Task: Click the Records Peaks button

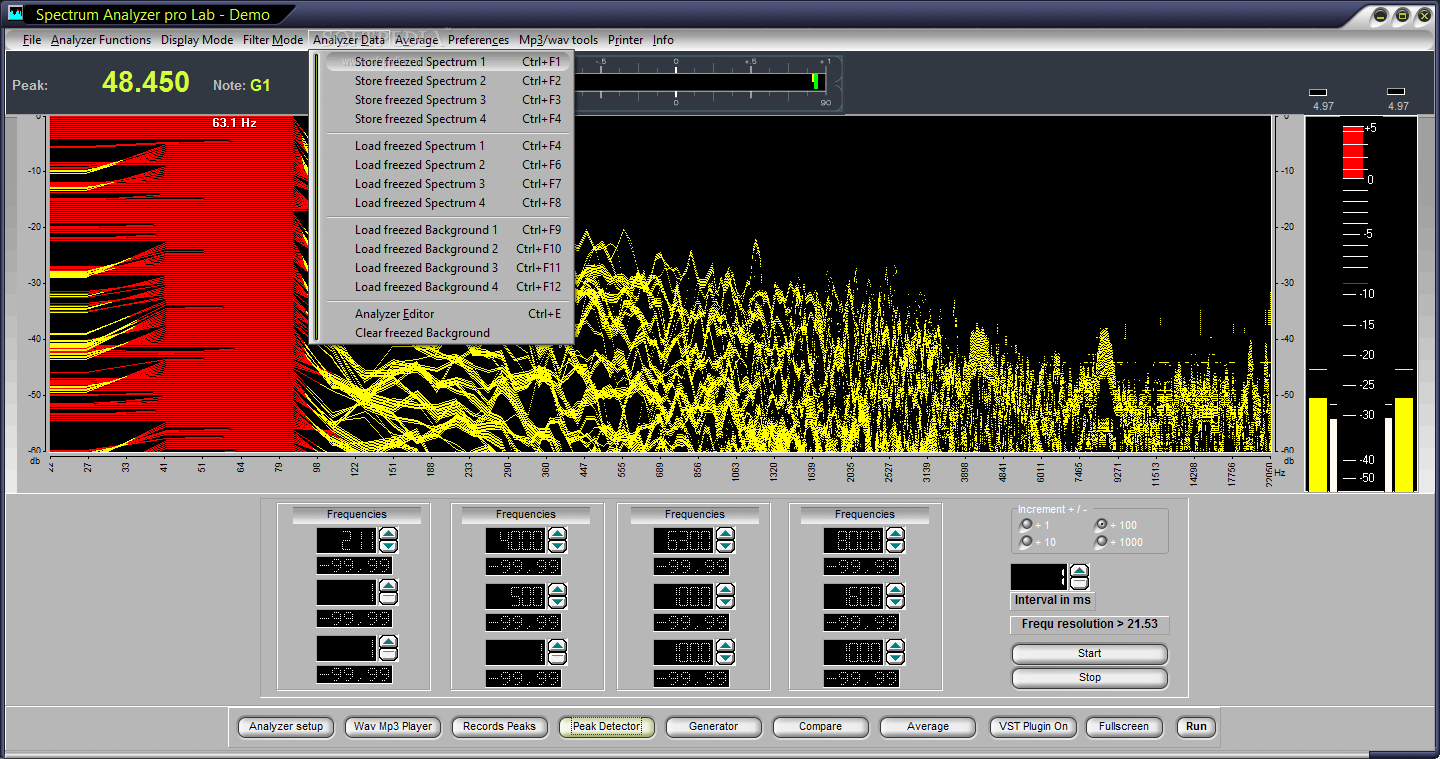Action: click(499, 727)
